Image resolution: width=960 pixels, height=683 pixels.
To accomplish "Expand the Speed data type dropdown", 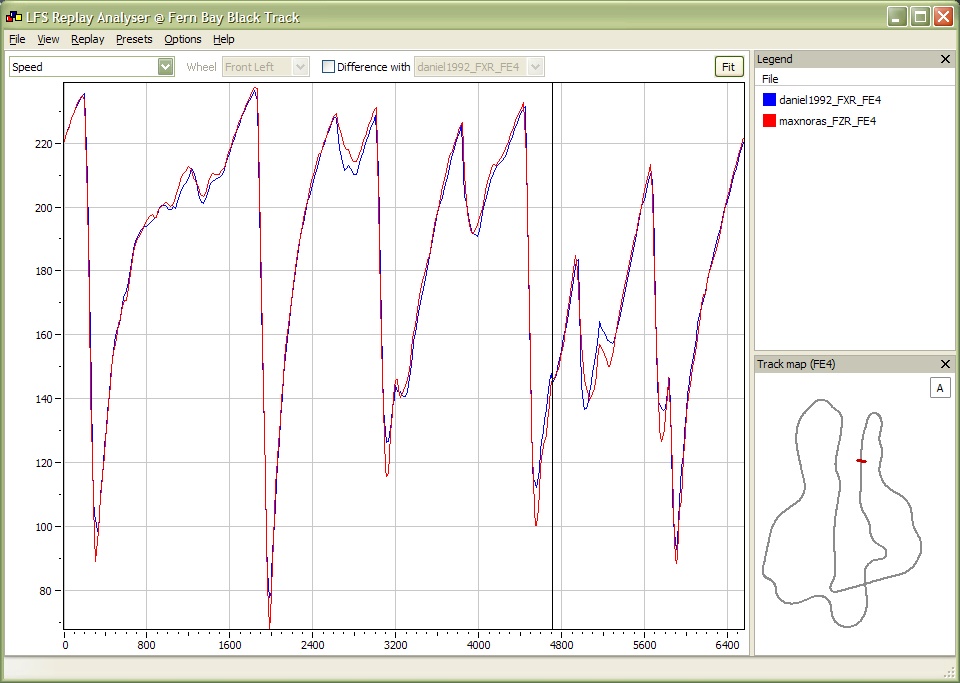I will click(166, 67).
